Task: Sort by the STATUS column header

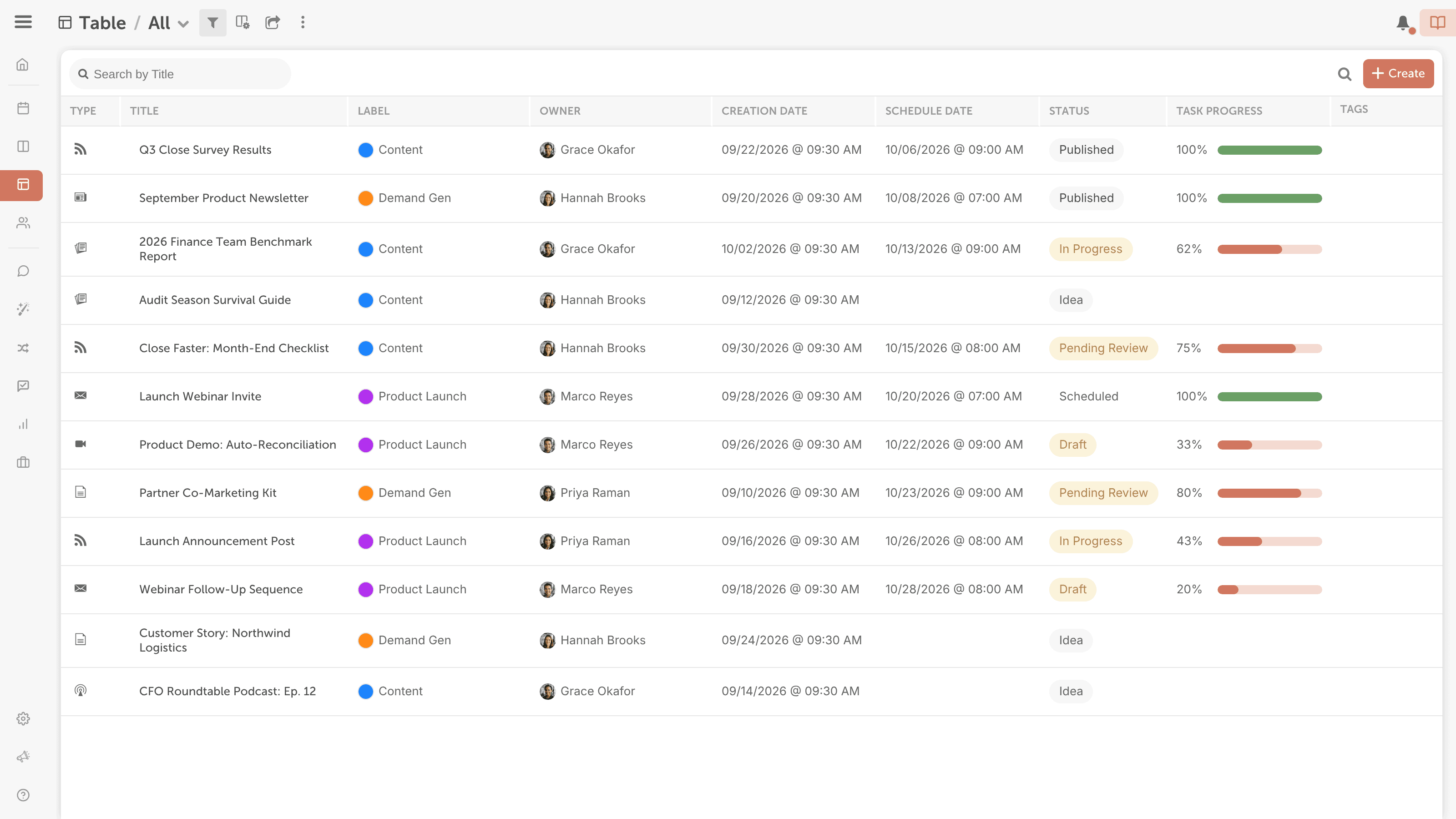Action: click(1069, 111)
